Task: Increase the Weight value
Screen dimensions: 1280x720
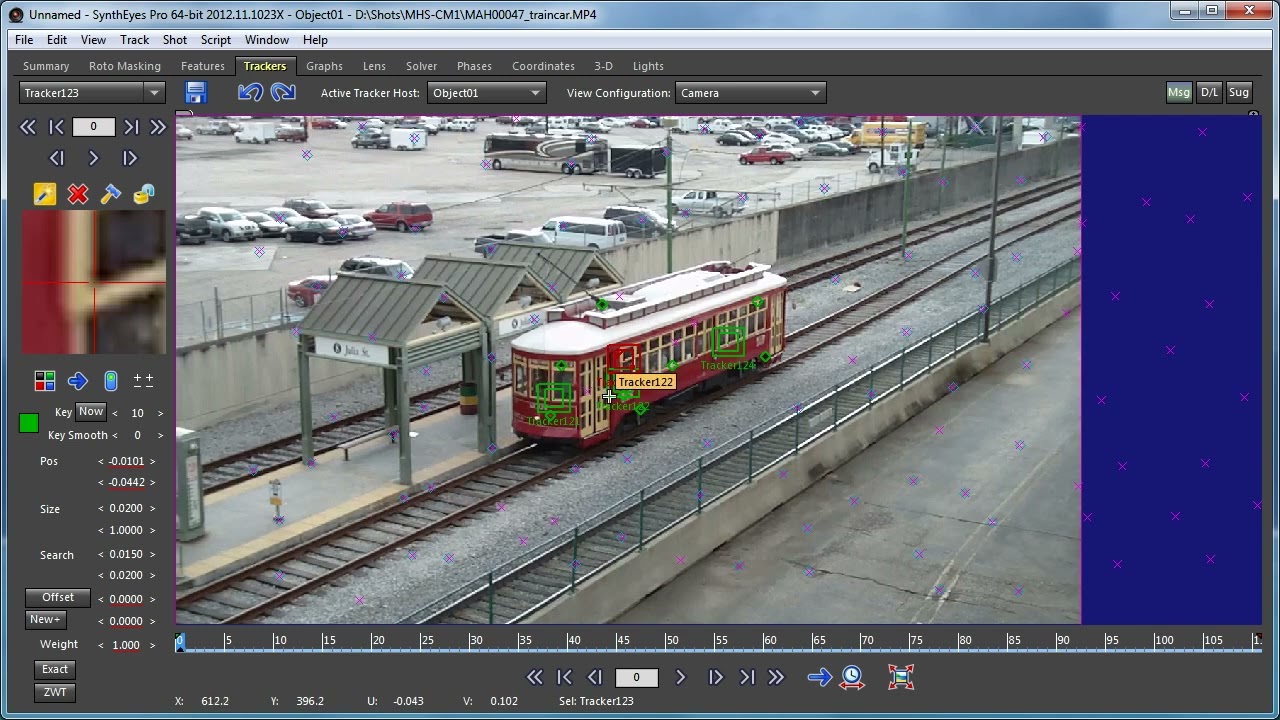Action: tap(153, 645)
